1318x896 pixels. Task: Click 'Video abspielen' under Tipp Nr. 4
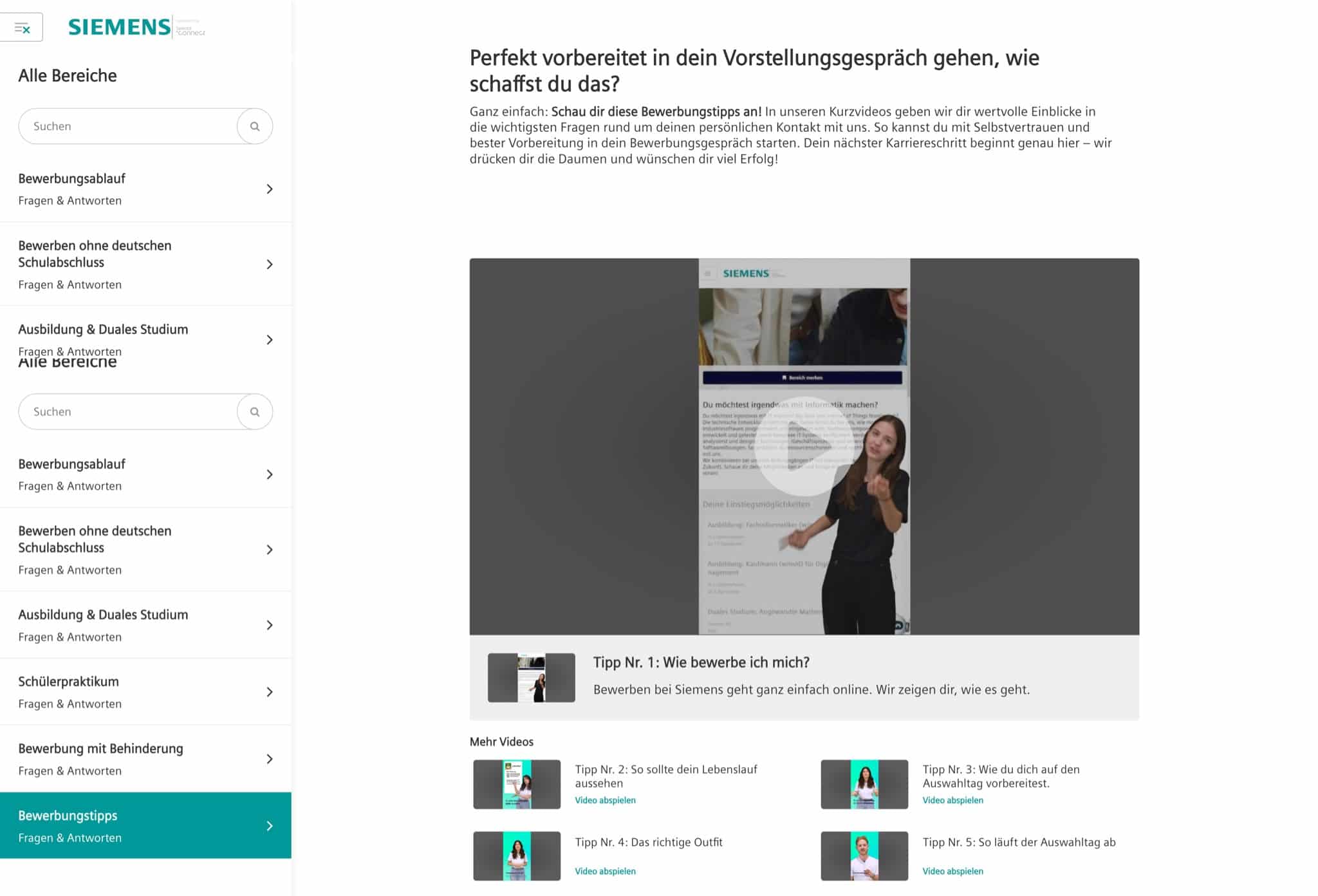tap(606, 871)
